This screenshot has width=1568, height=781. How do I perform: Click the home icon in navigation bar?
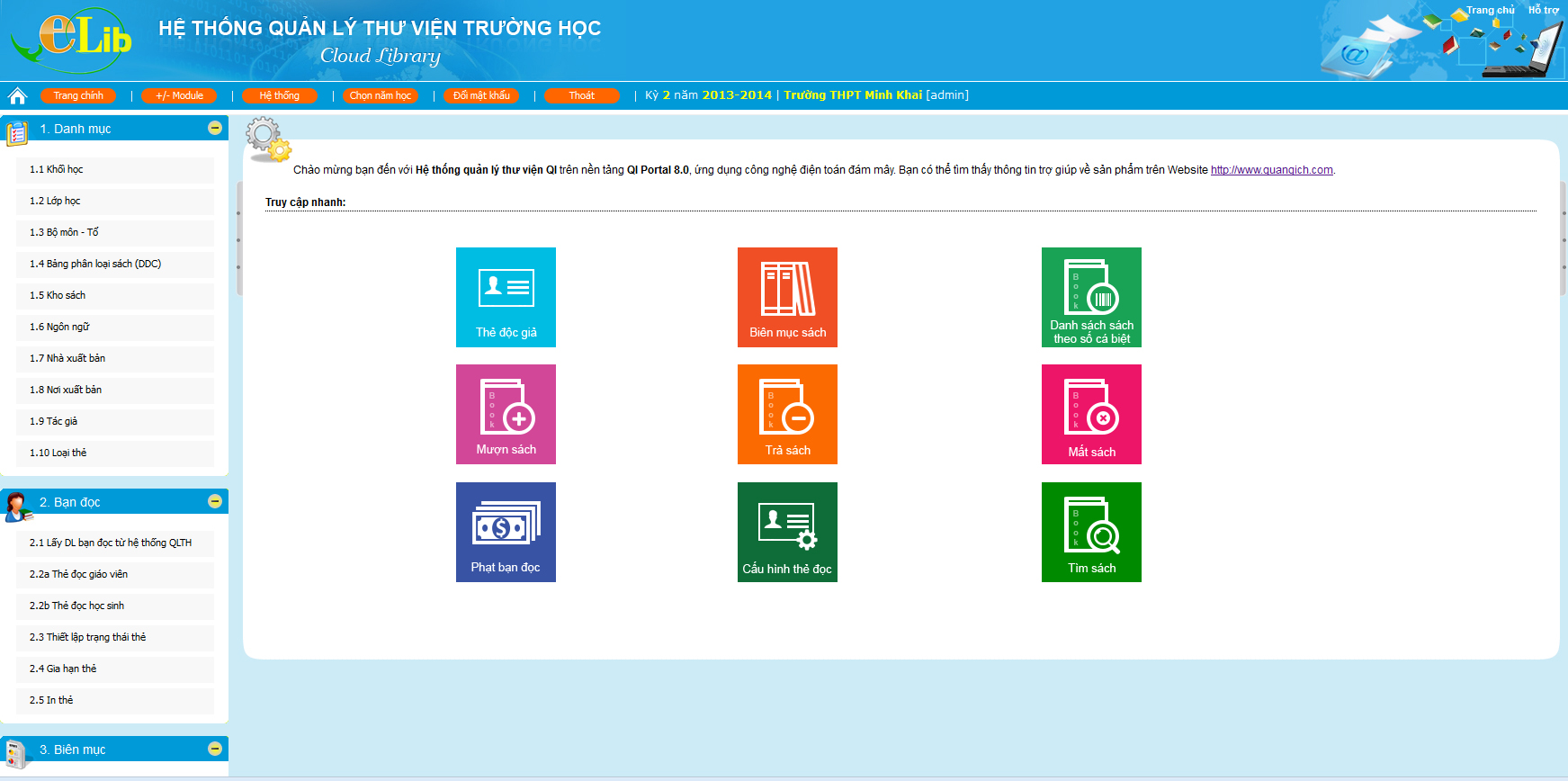(17, 95)
